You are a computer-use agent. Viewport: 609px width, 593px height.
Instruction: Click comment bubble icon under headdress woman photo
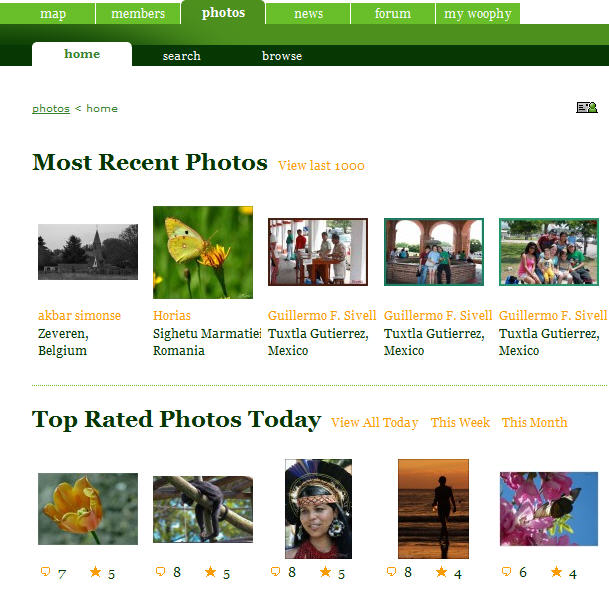click(275, 572)
